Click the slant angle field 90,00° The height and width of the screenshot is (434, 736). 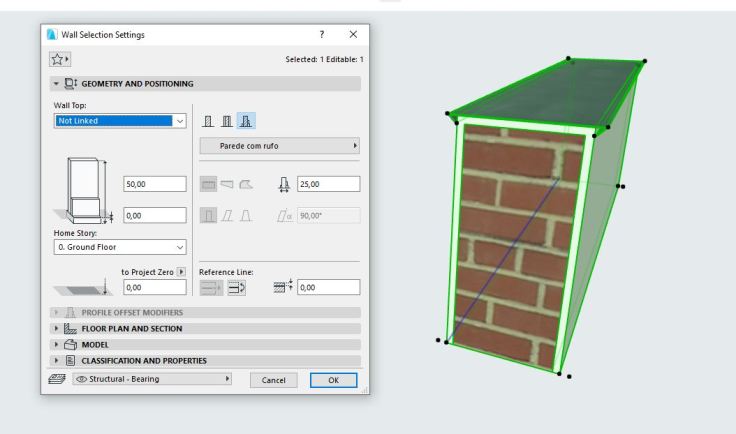(x=329, y=216)
